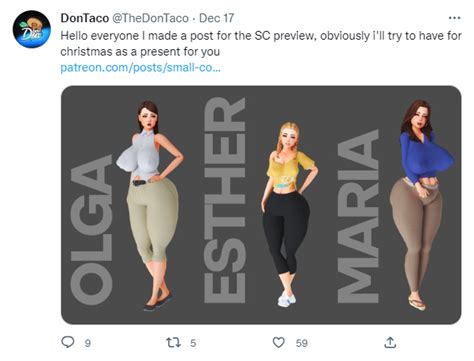Like the tweet with the heart icon
474x361 pixels.
click(279, 342)
